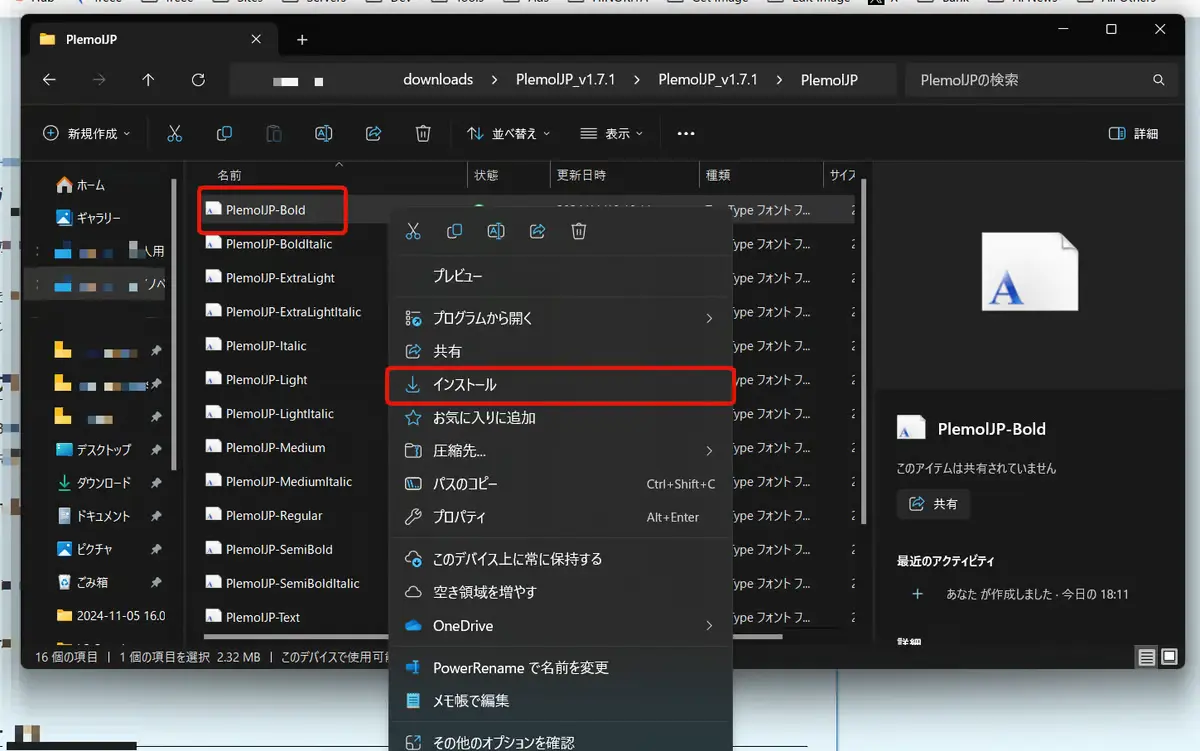Share the font using the context menu share icon
The width and height of the screenshot is (1200, 751).
537,231
